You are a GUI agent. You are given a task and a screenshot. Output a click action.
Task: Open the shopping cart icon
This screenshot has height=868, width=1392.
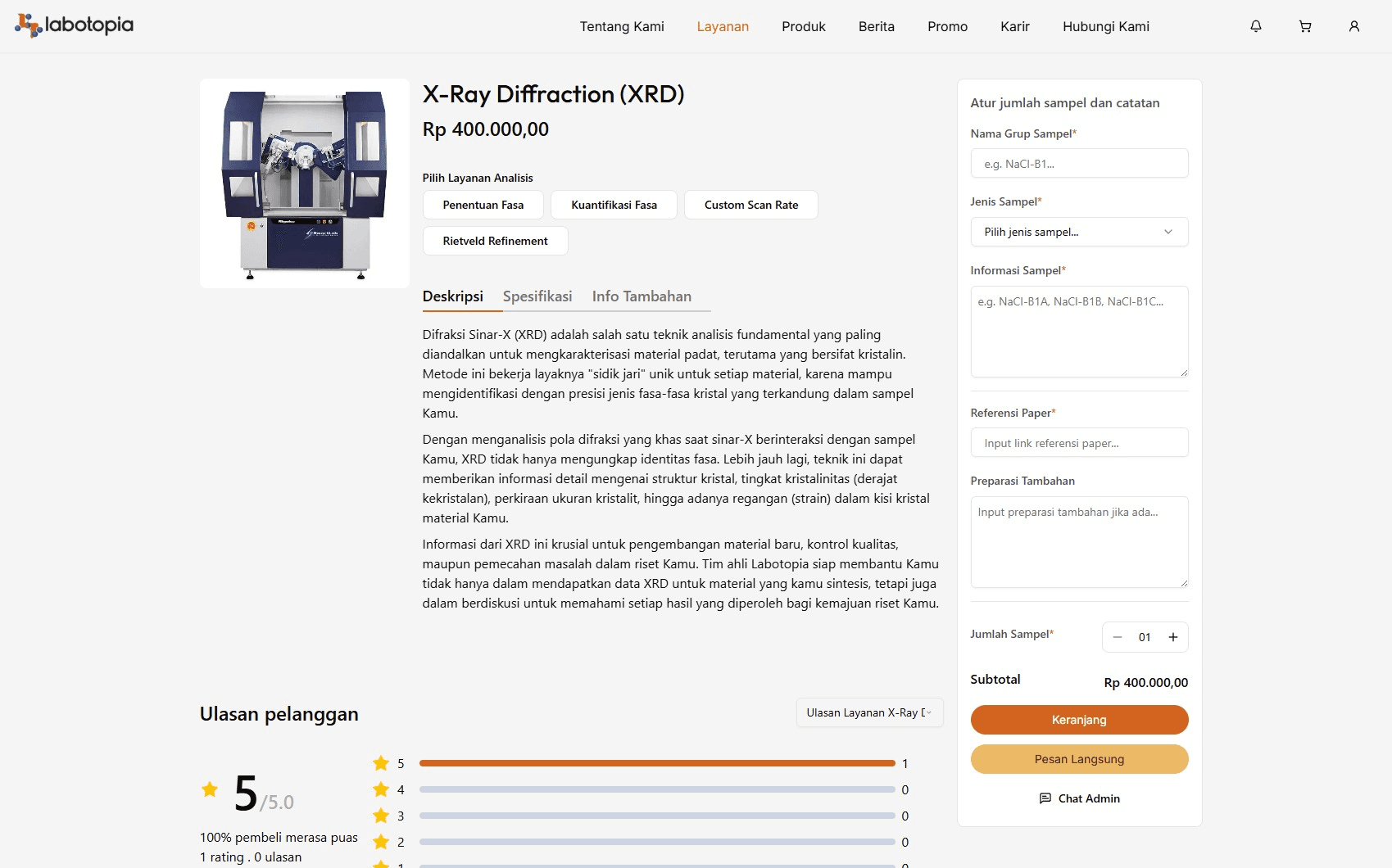1305,26
